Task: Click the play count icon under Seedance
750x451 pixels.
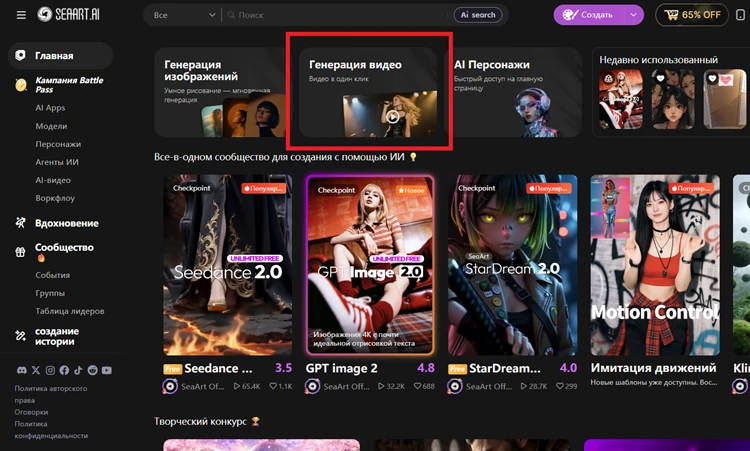Action: 236,386
